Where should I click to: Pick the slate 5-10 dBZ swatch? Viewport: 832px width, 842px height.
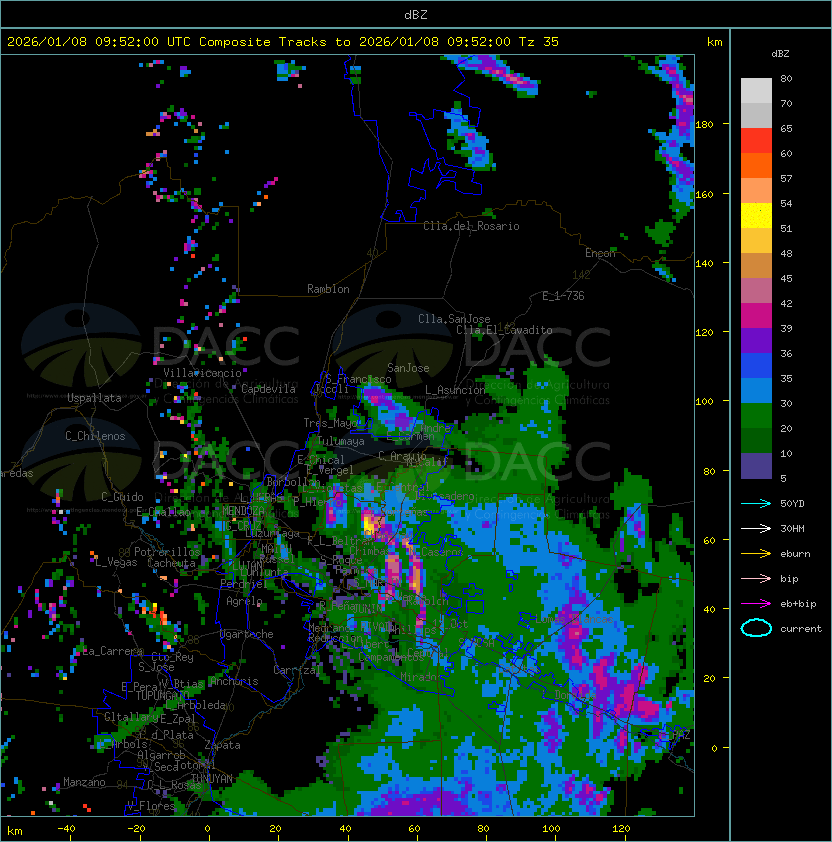(756, 466)
